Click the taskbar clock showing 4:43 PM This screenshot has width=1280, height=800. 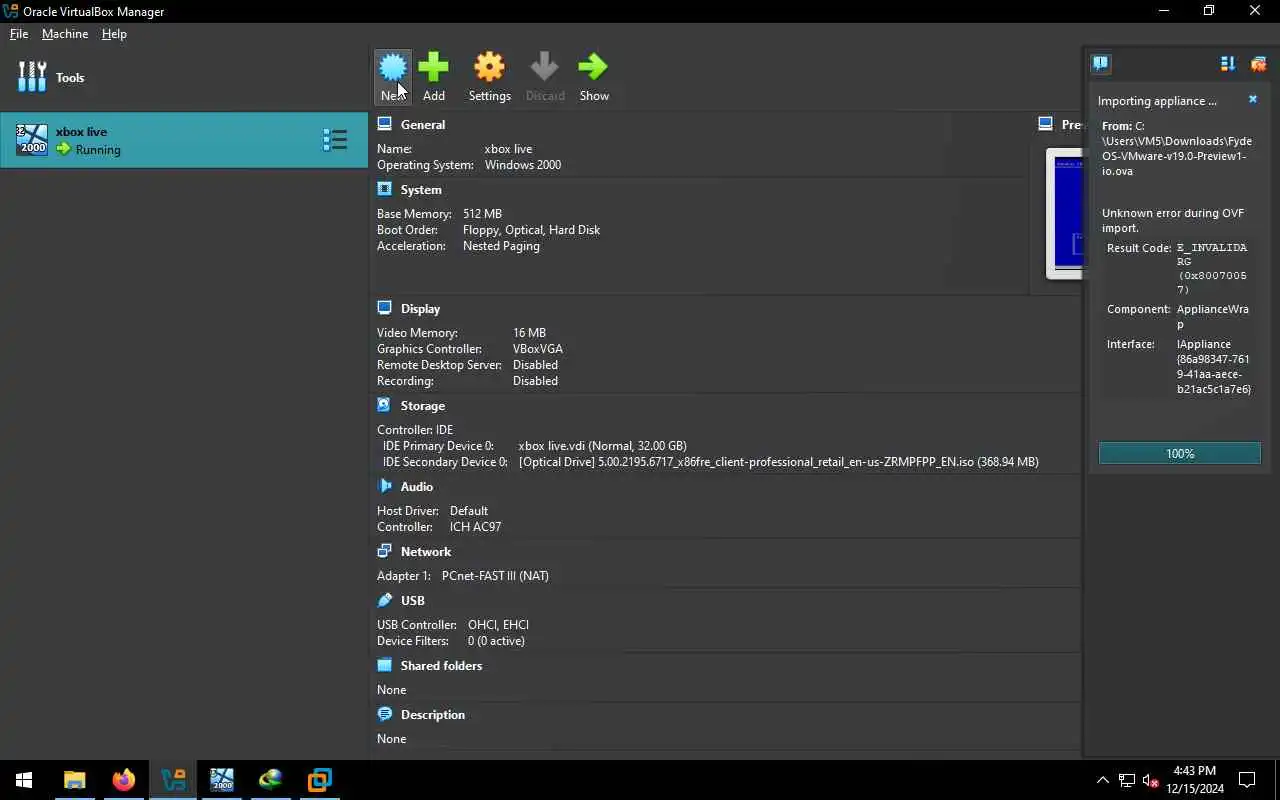point(1195,780)
